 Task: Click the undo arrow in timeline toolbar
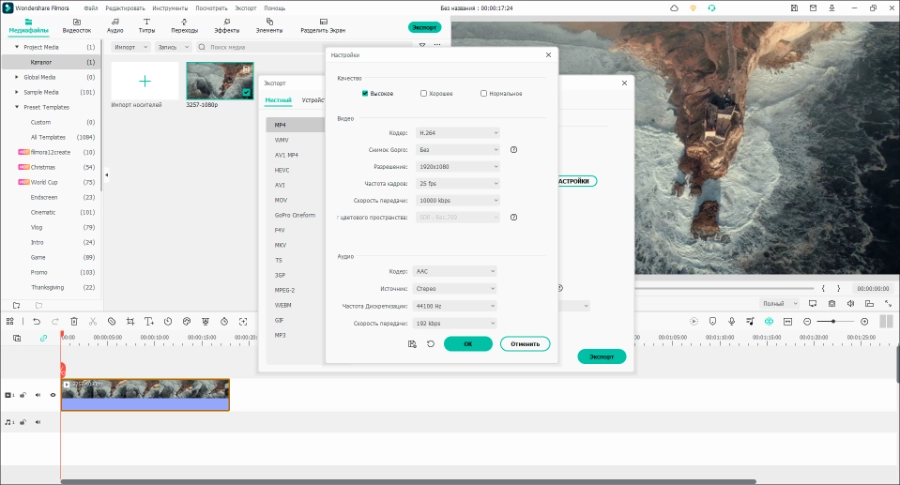coord(37,322)
